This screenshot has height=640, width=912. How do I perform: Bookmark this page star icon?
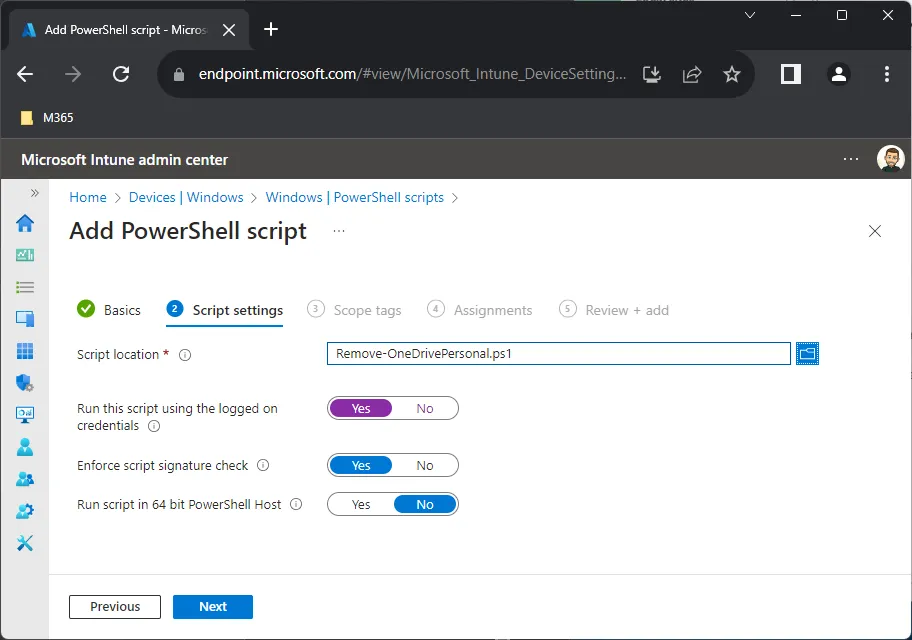(732, 74)
